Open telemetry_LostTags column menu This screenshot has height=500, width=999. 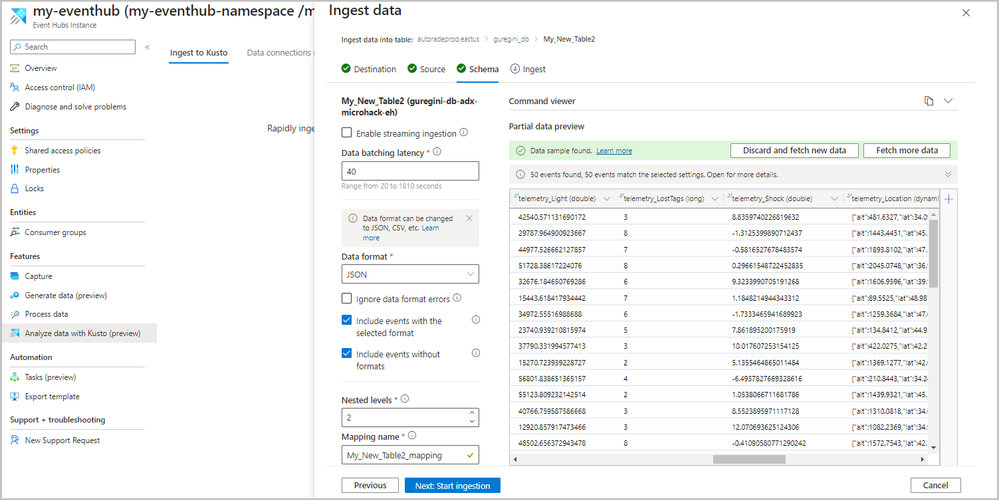click(x=714, y=199)
